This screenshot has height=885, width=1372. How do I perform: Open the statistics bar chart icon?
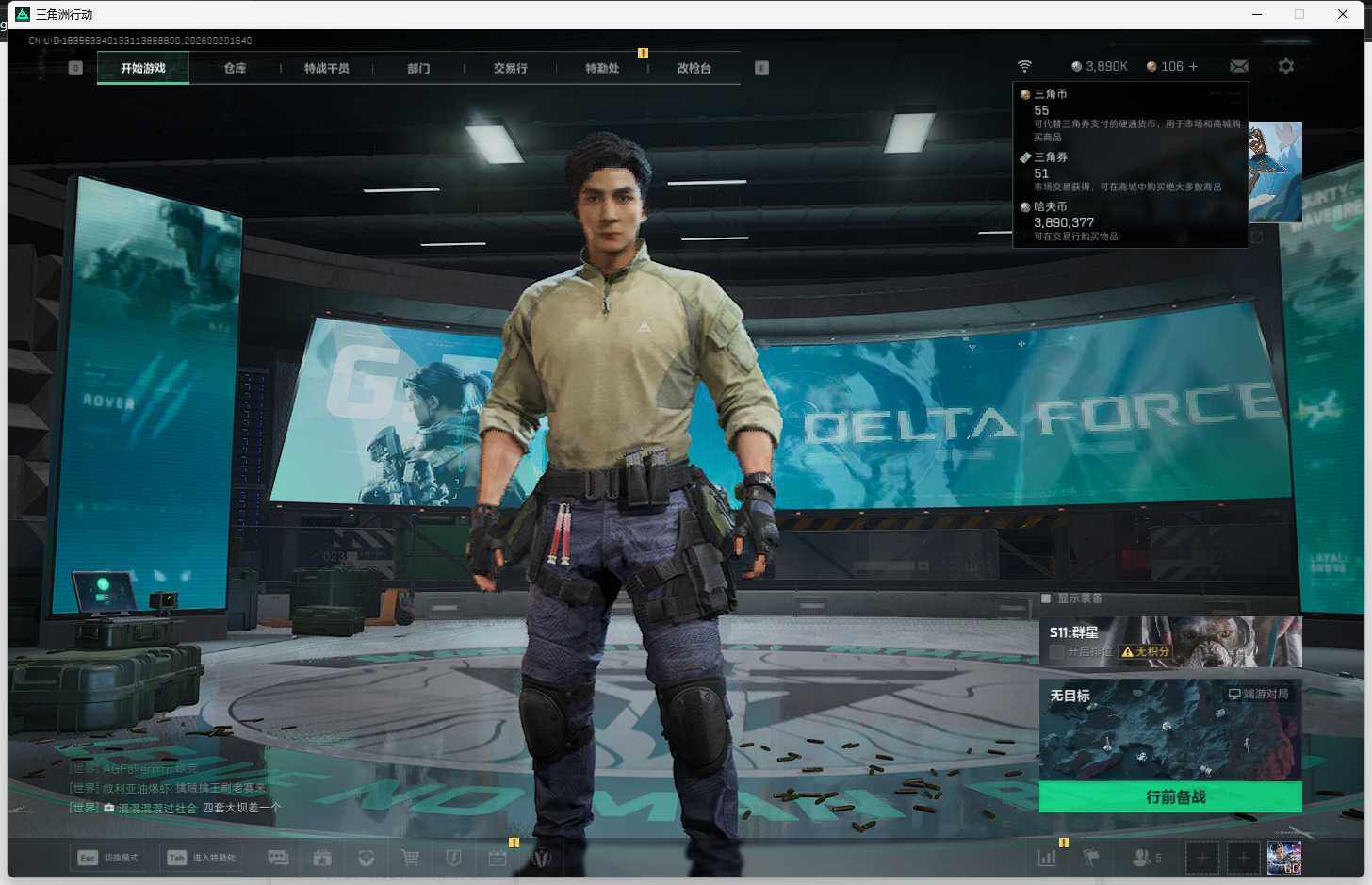click(x=1047, y=858)
